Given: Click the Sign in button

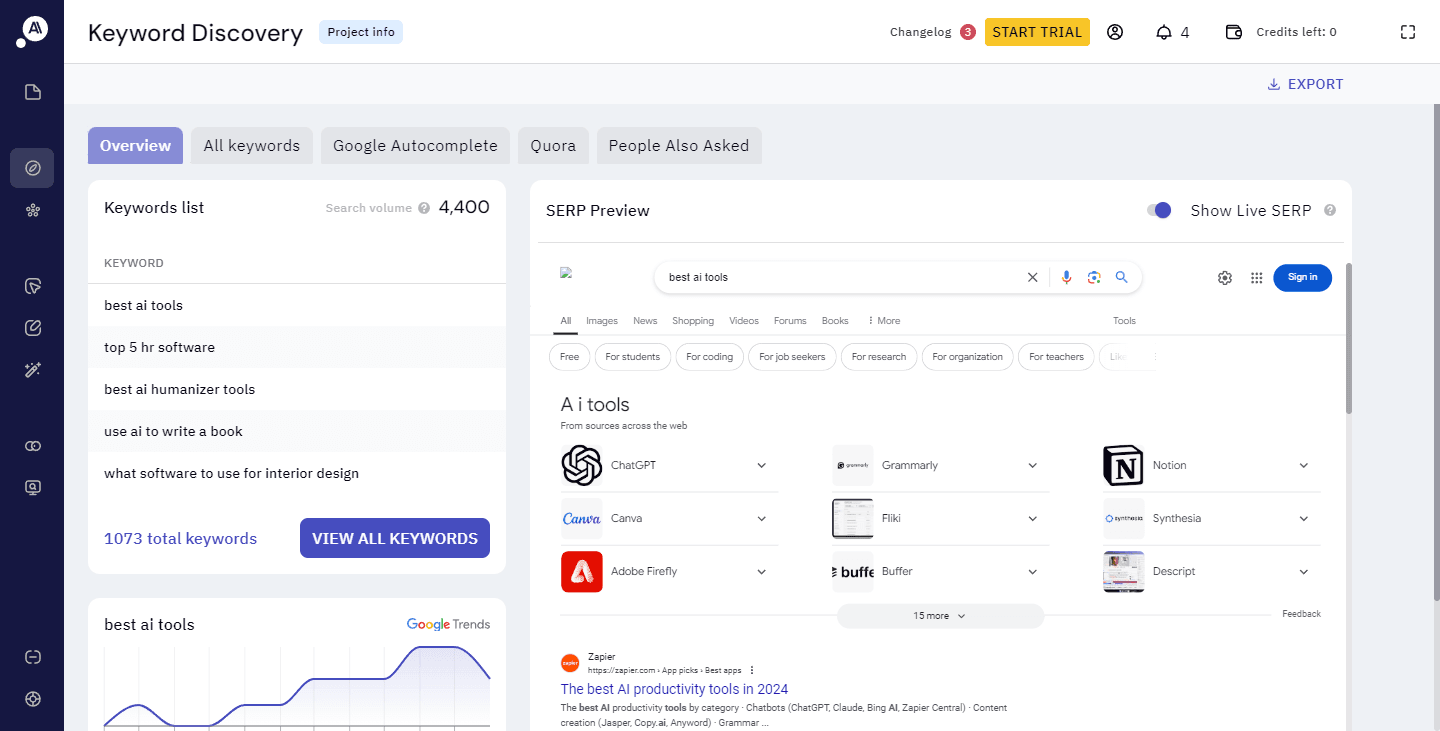Looking at the screenshot, I should click(1302, 277).
